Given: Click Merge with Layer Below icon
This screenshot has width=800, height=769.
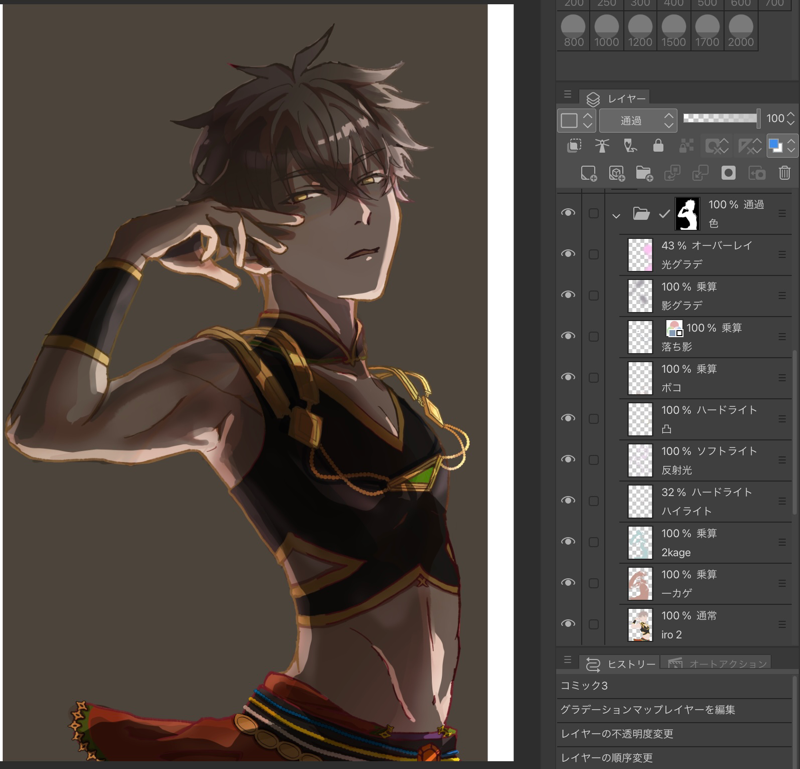Looking at the screenshot, I should 699,173.
